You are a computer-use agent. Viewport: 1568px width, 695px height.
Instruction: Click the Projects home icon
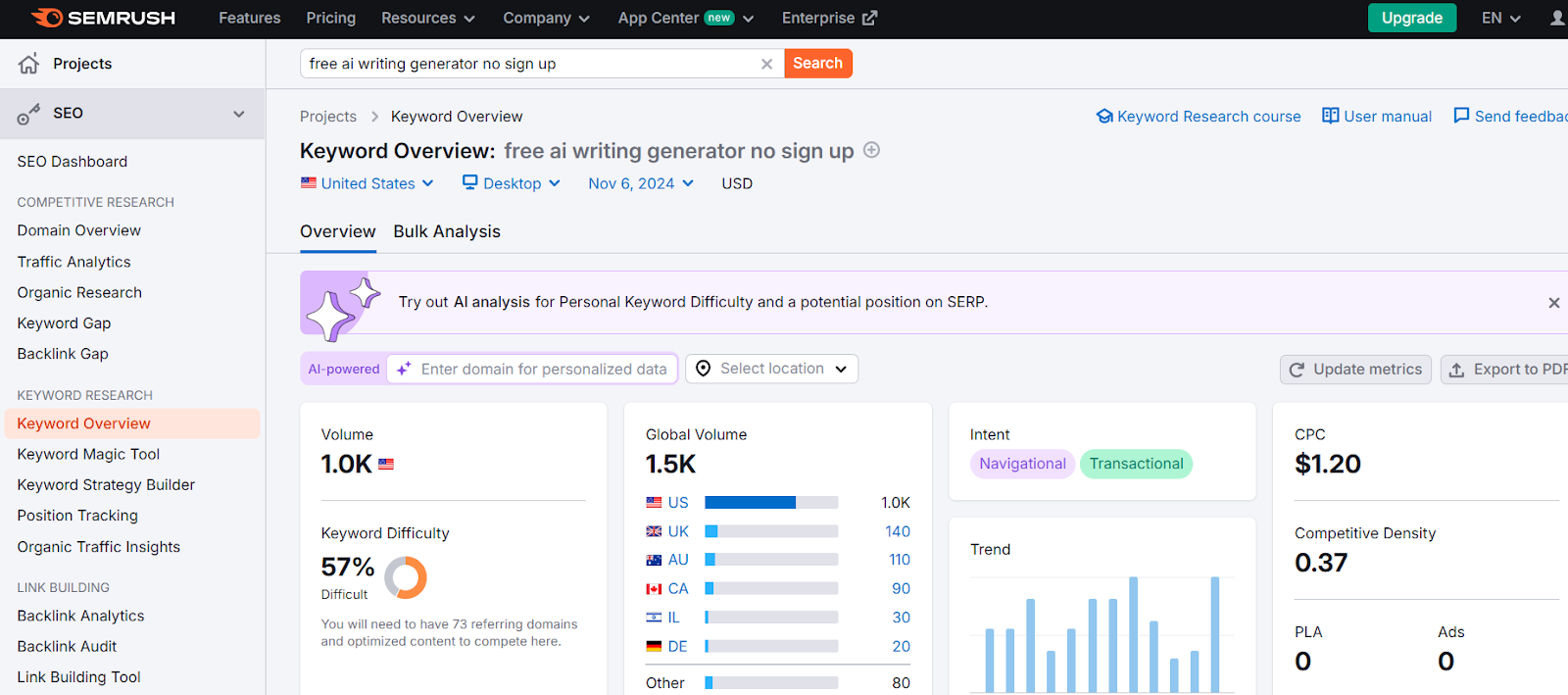pos(28,64)
